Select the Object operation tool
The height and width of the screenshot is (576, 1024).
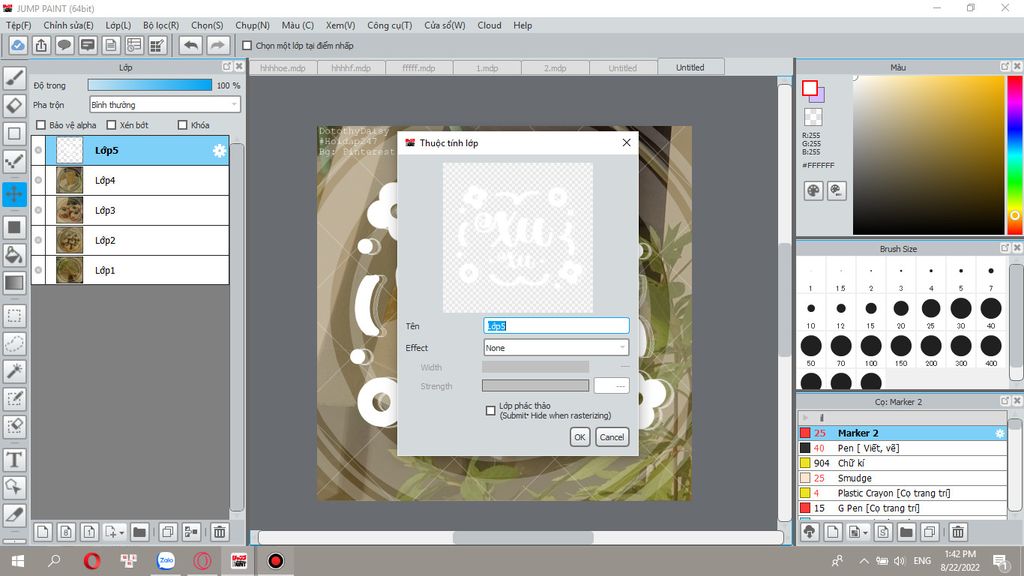click(x=14, y=487)
